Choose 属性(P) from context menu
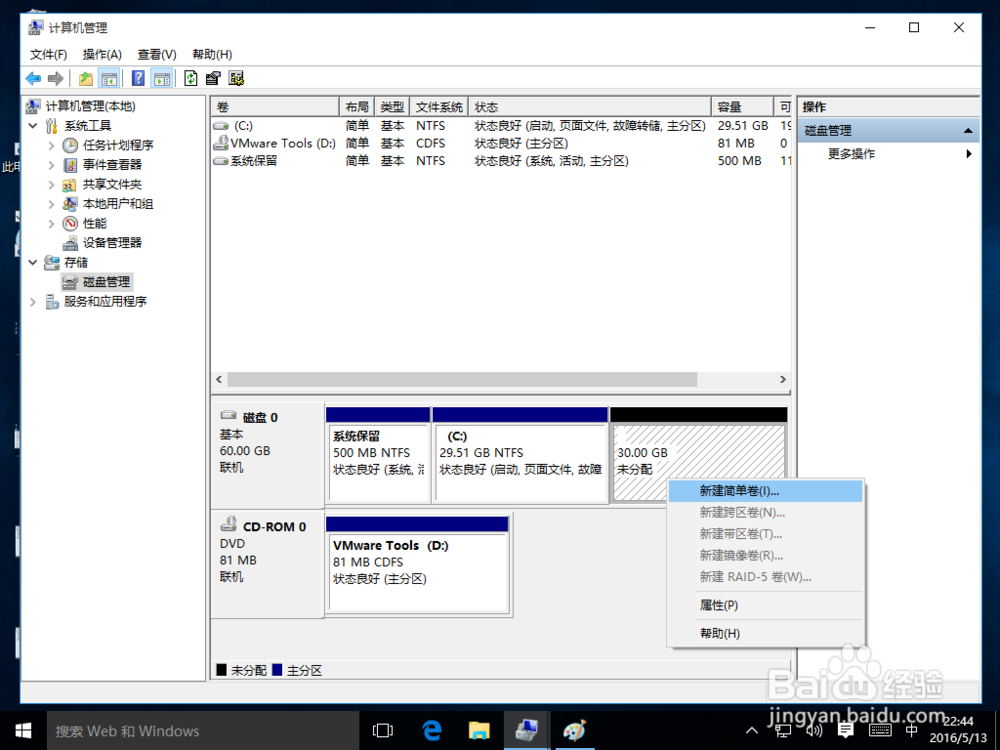This screenshot has width=1000, height=750. 765,605
